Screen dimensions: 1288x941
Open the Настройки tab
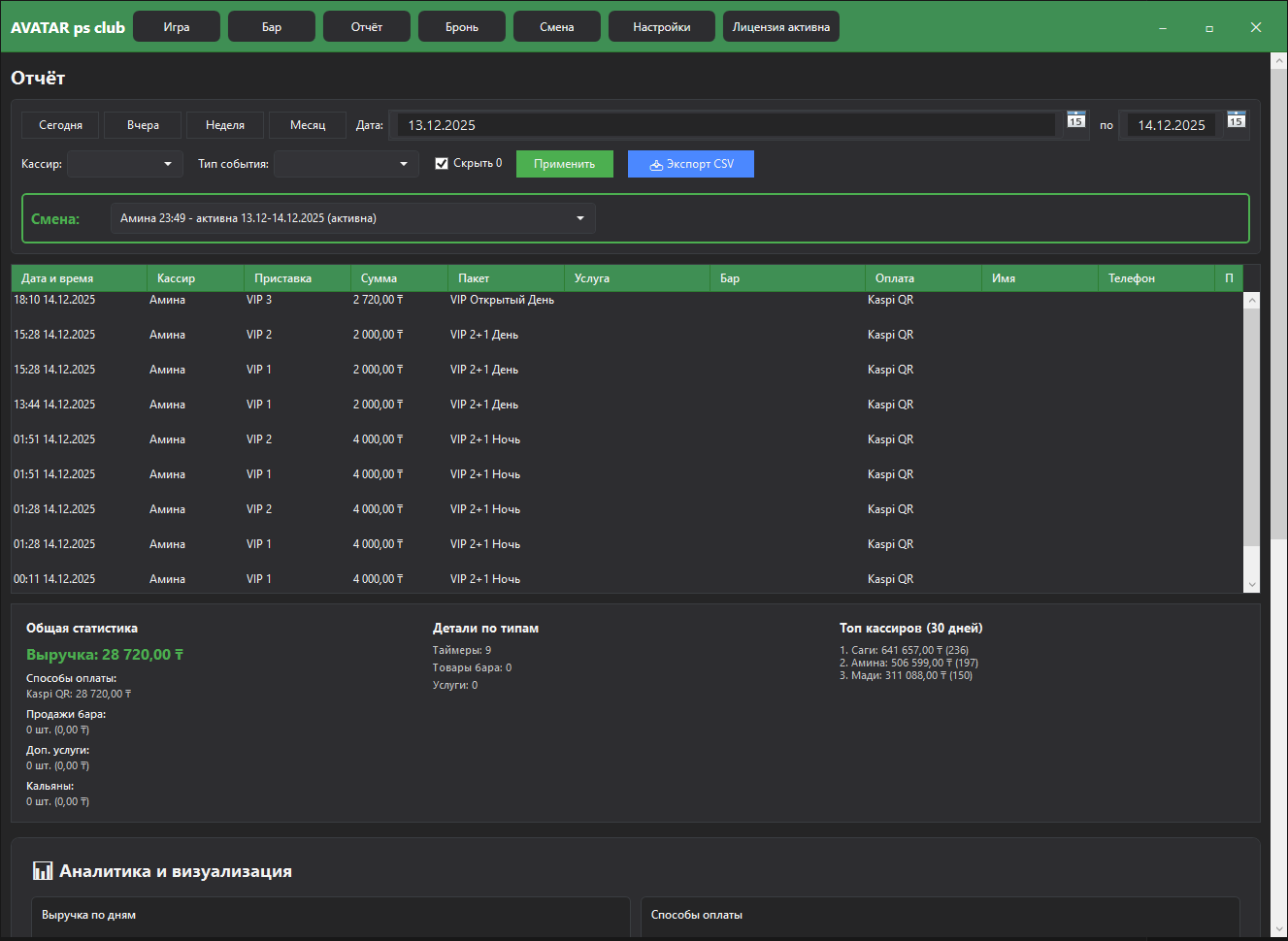661,27
